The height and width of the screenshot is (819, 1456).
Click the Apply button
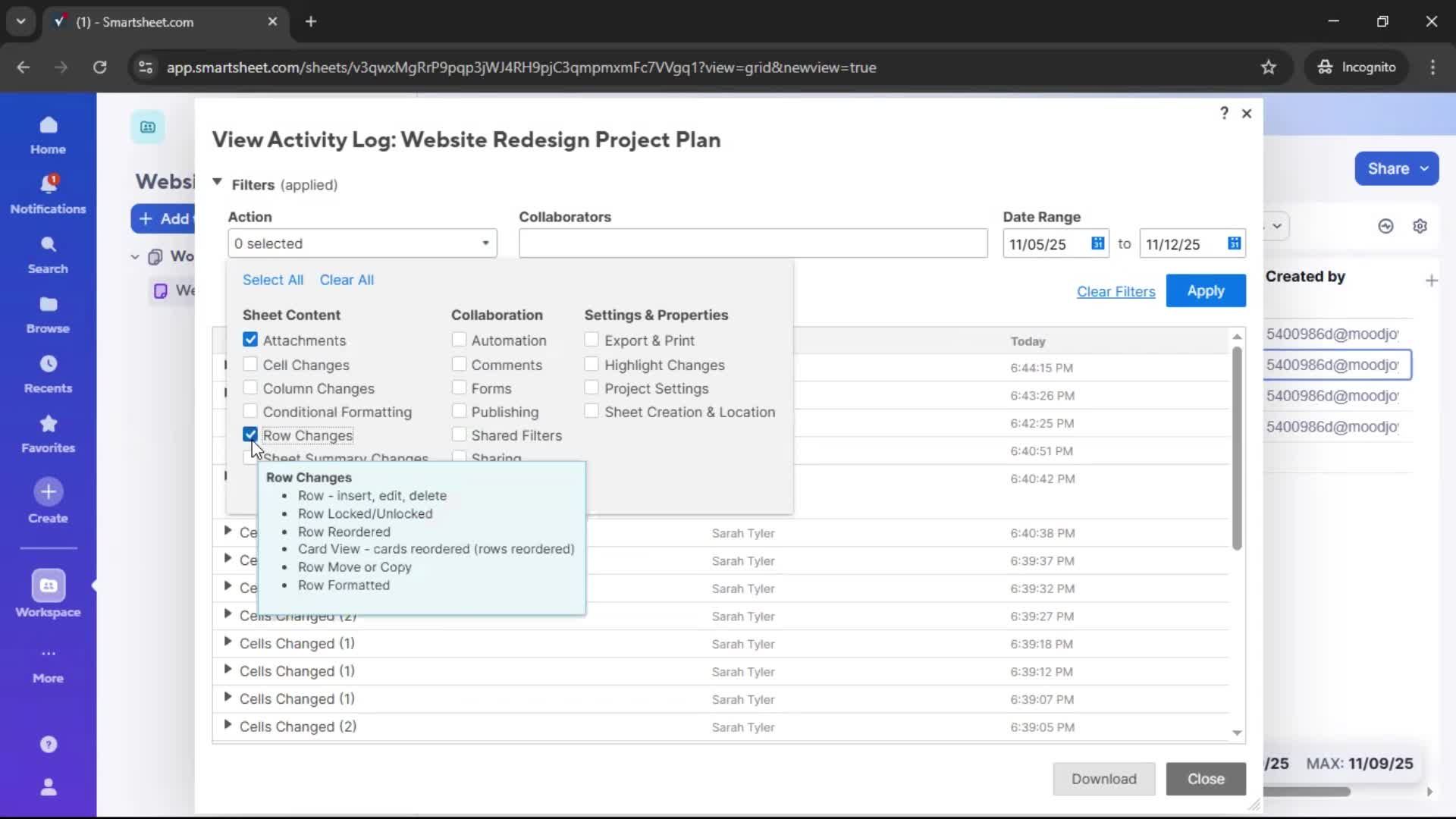[x=1205, y=290]
